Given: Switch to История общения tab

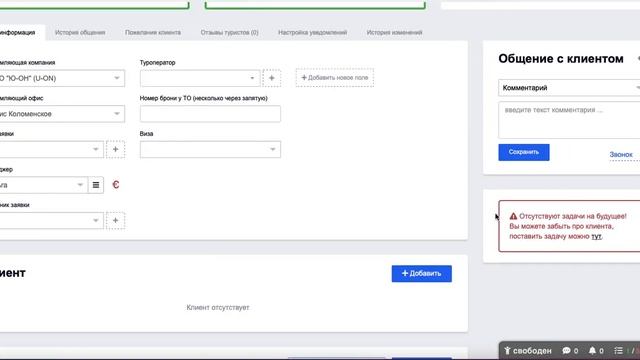Looking at the screenshot, I should click(80, 32).
